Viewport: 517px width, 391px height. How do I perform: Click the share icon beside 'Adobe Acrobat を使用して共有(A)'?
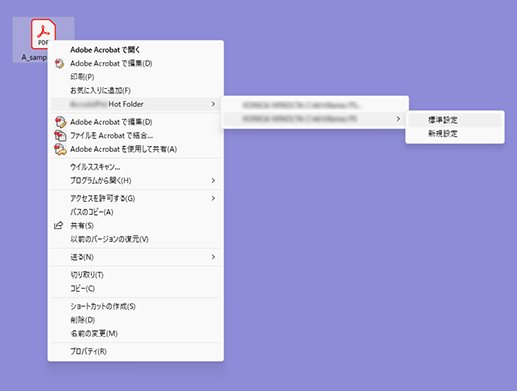60,149
